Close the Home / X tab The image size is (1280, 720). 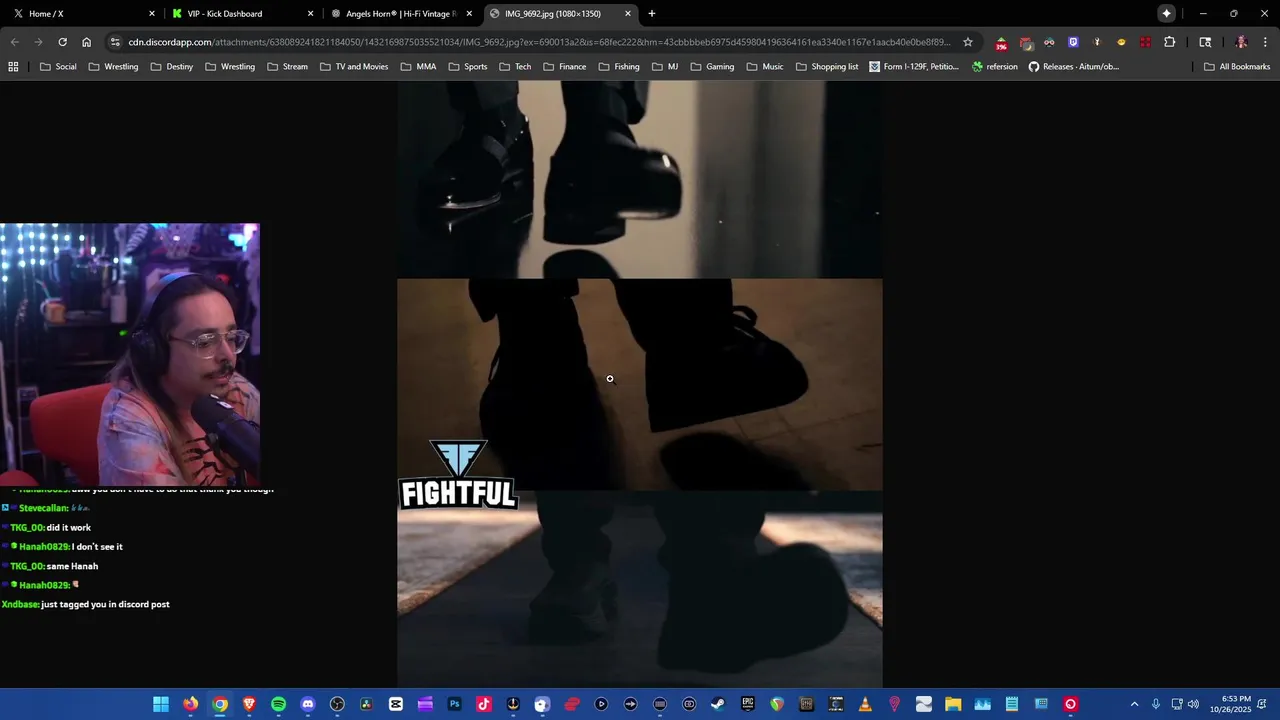(x=152, y=14)
